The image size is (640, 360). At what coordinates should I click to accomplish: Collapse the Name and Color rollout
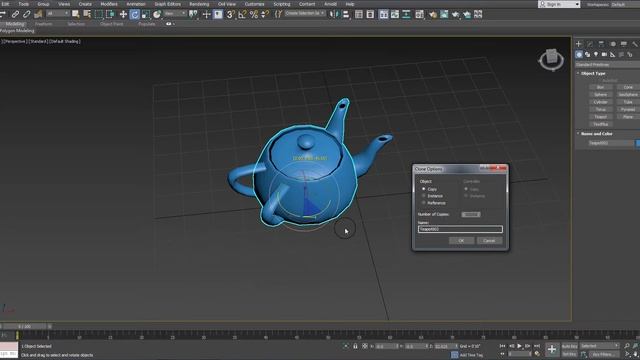[x=596, y=134]
